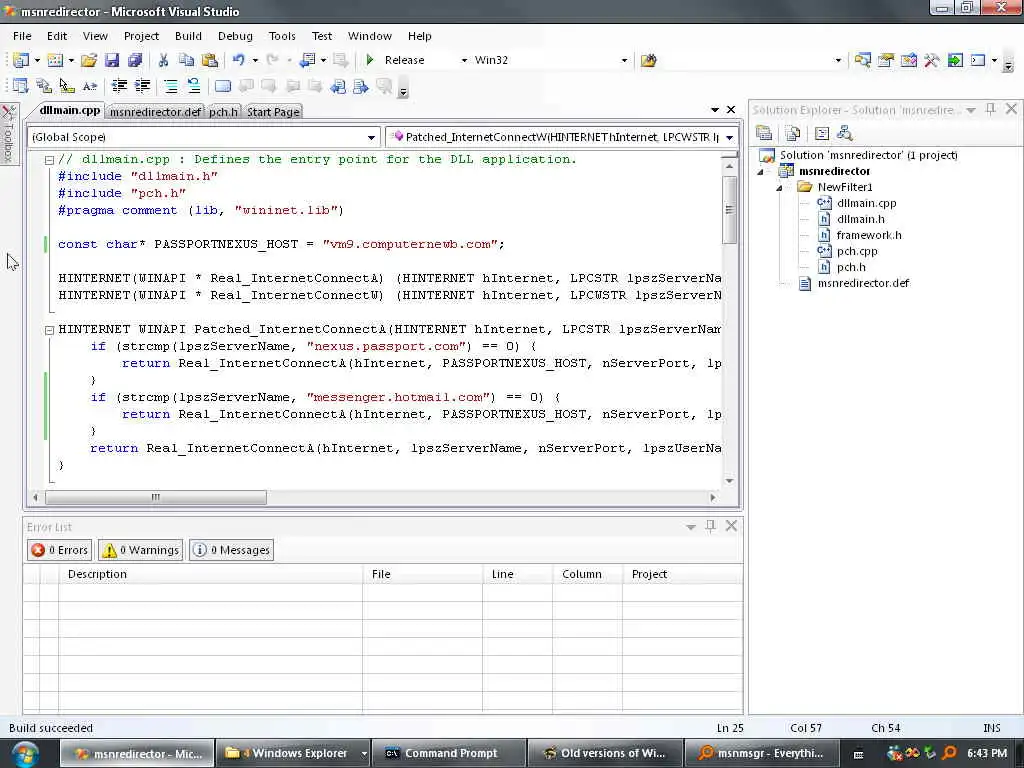This screenshot has height=768, width=1024.
Task: Click the Description column header
Action: 210,574
